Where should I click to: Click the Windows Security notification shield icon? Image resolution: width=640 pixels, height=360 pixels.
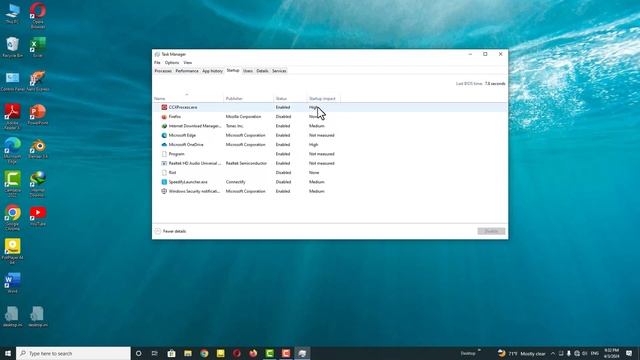pyautogui.click(x=164, y=191)
